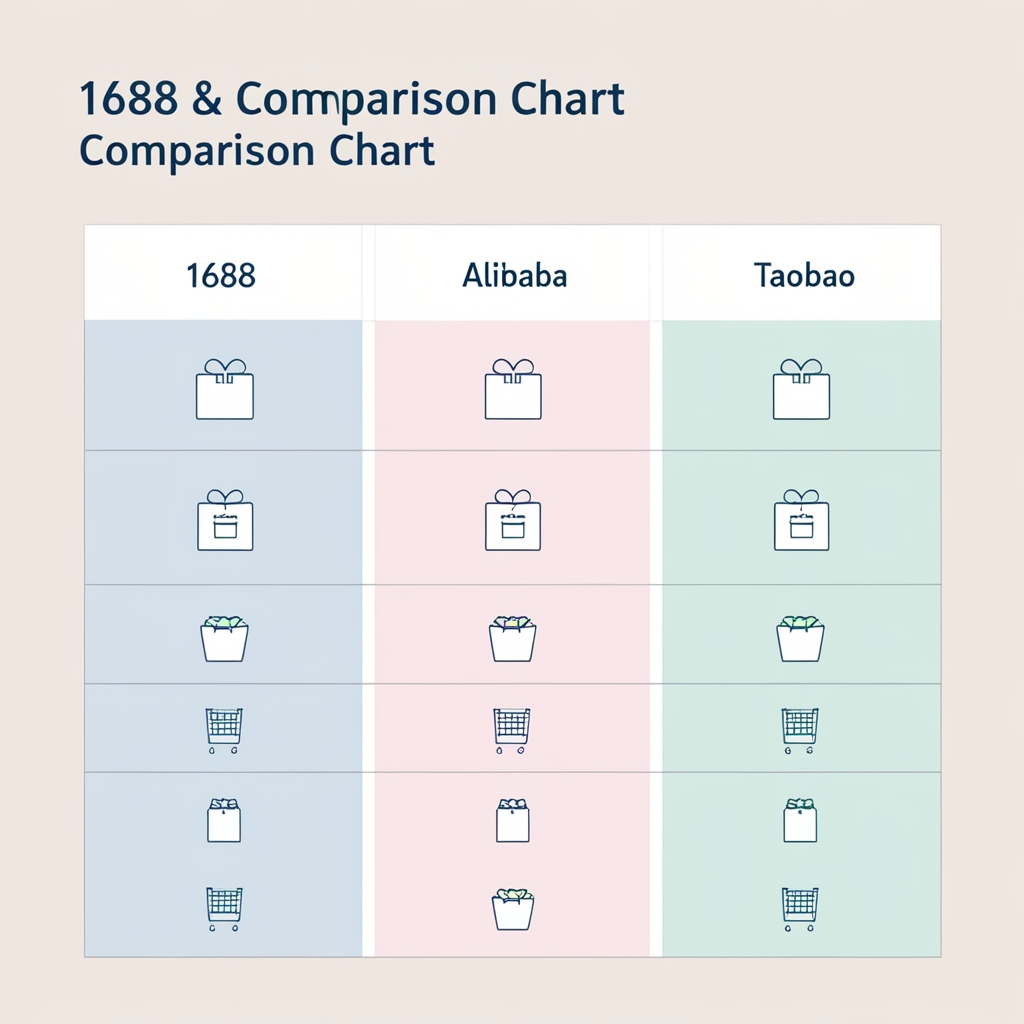
Task: Click the third-row grocery basket icon under 1688
Action: click(x=225, y=638)
